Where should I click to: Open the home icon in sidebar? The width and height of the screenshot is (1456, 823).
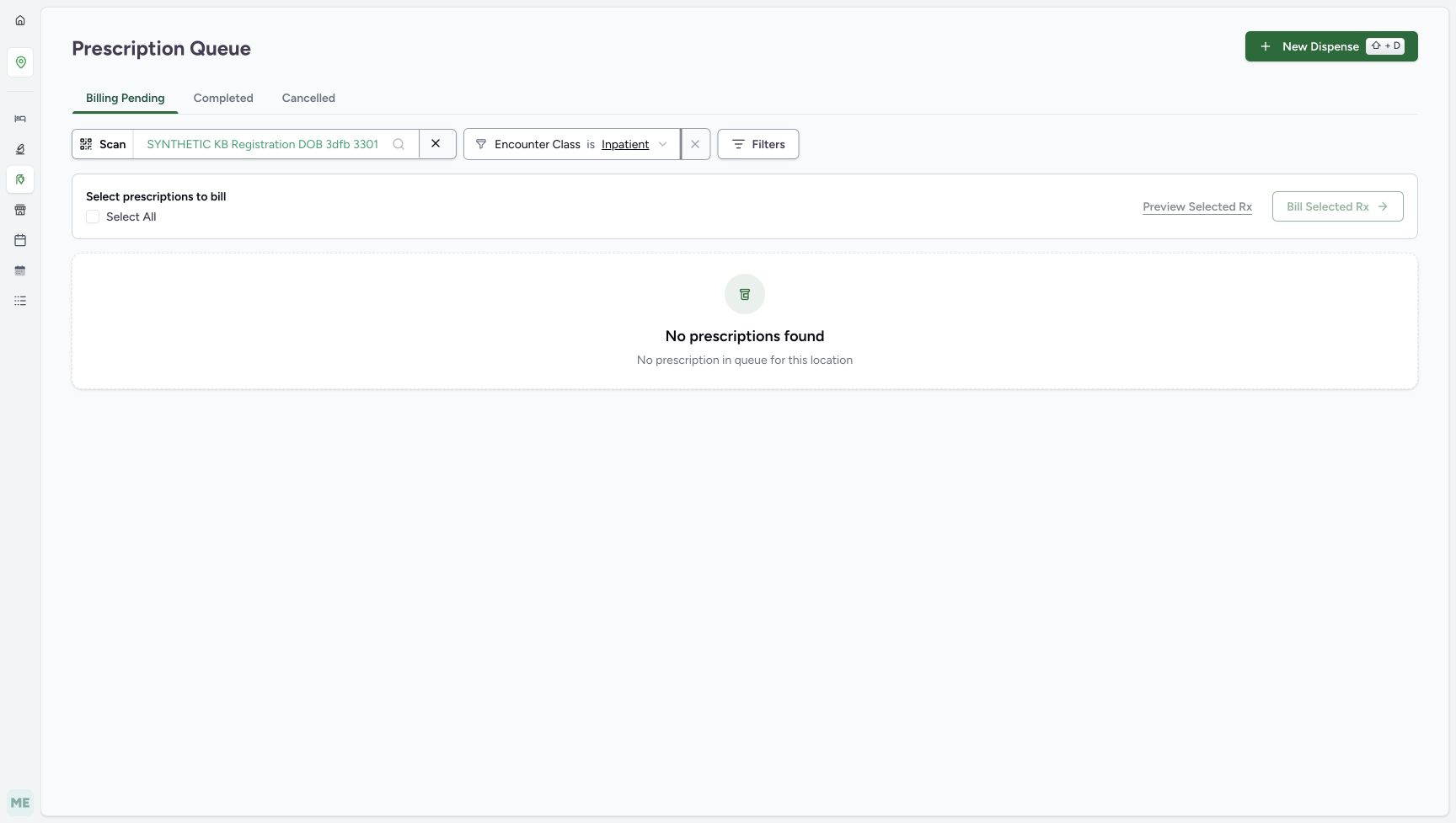click(x=20, y=20)
